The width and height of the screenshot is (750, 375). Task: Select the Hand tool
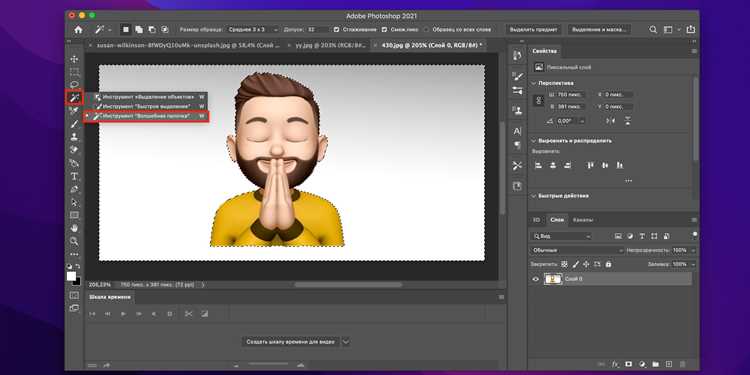point(74,228)
